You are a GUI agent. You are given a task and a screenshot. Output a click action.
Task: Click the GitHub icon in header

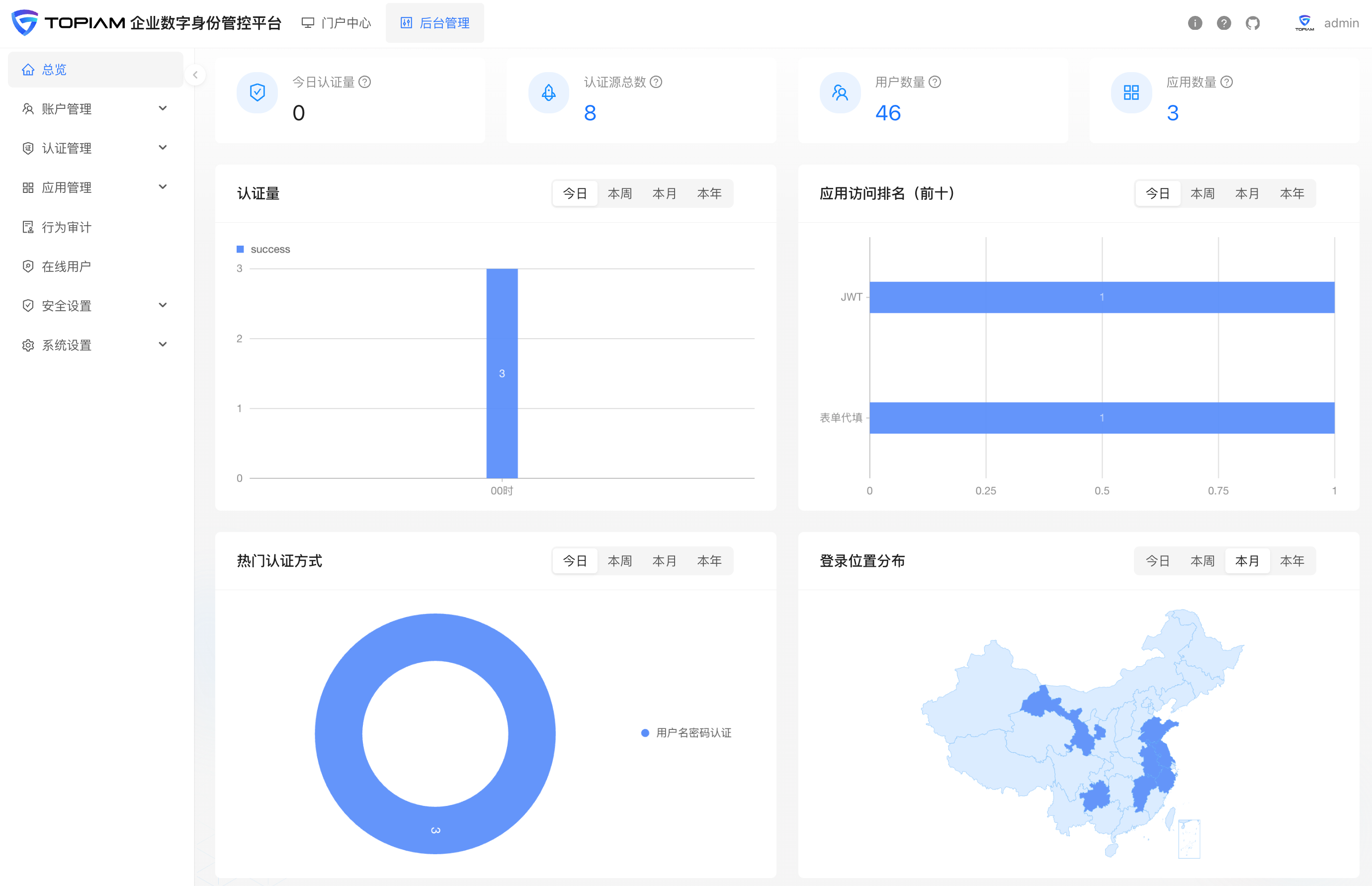click(x=1252, y=23)
